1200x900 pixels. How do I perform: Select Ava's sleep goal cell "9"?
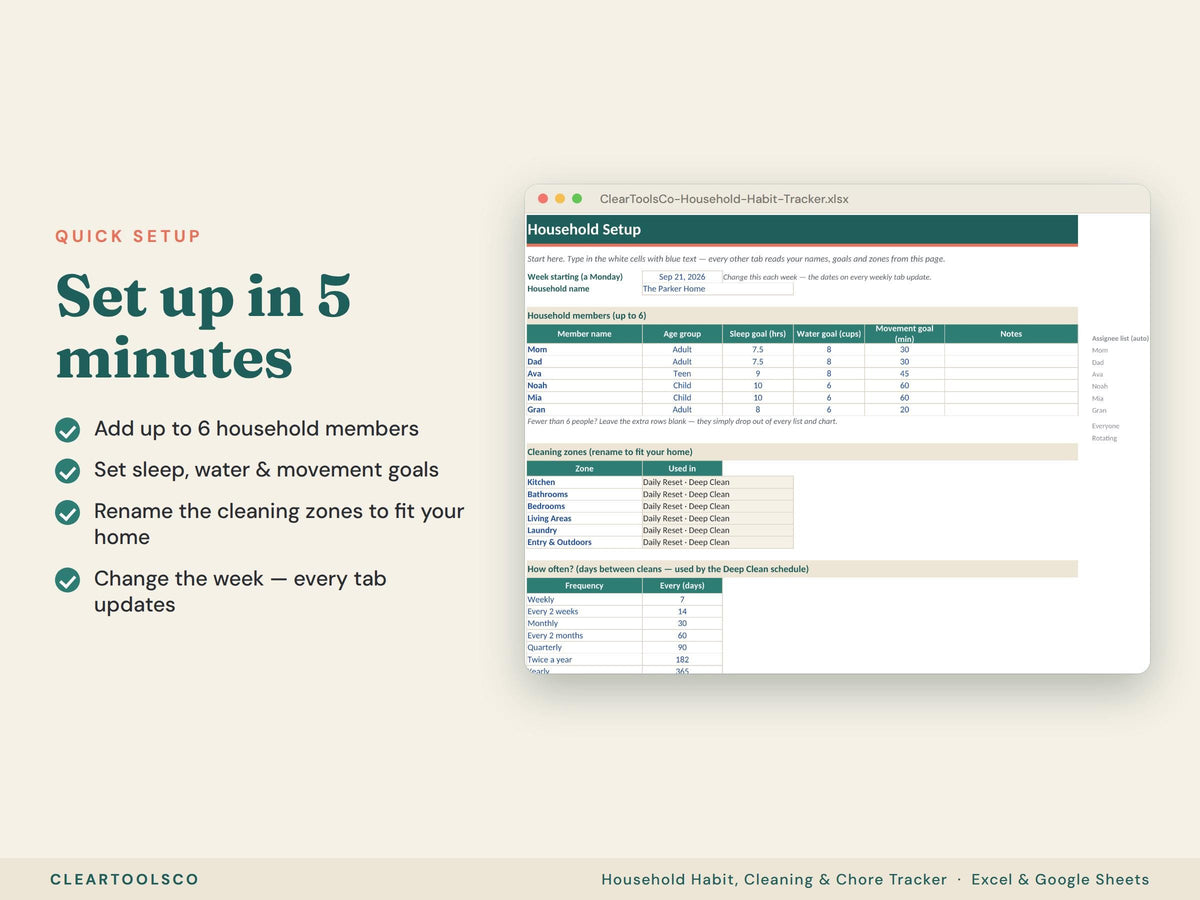point(758,374)
